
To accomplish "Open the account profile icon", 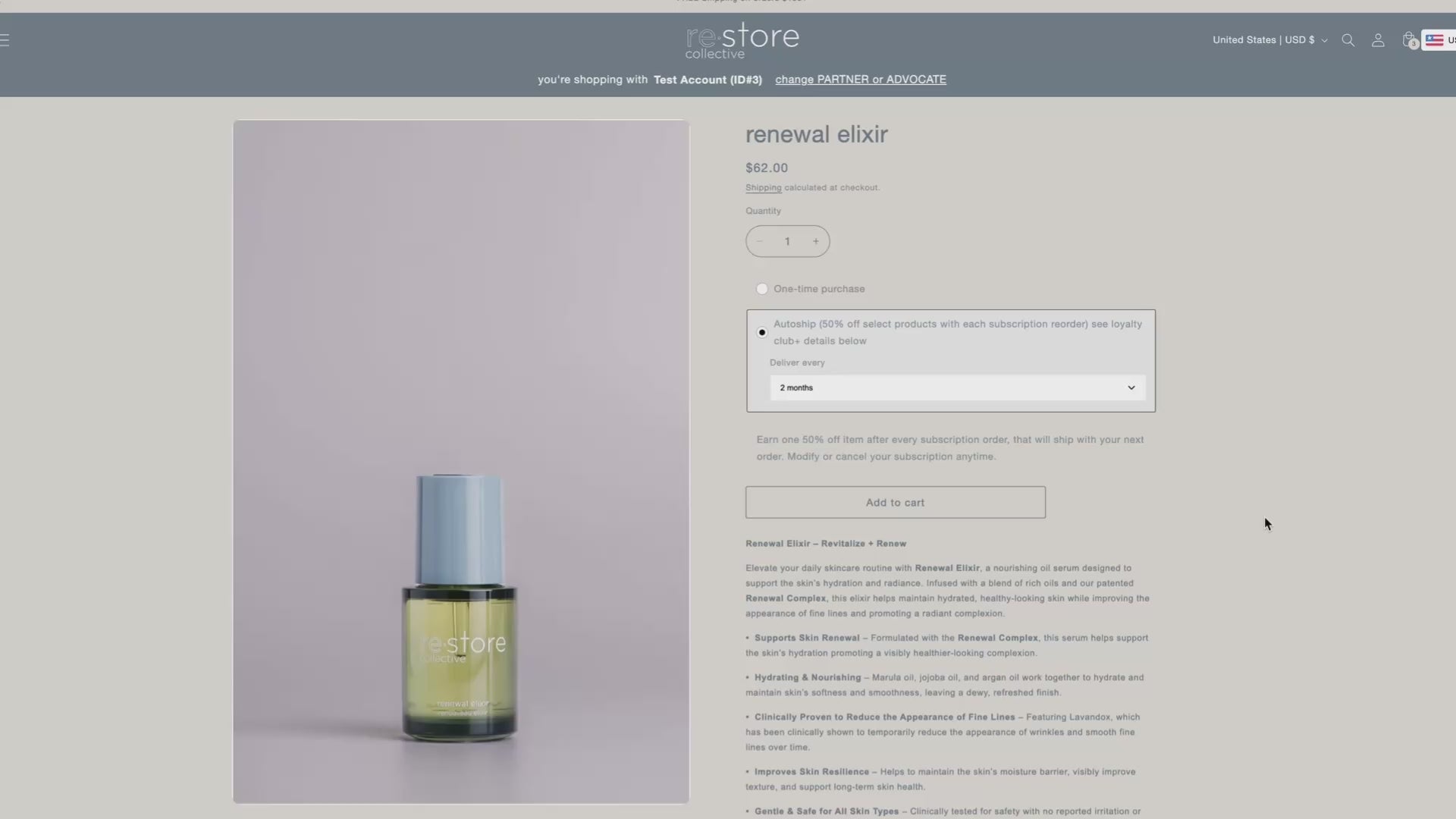I will (1378, 40).
